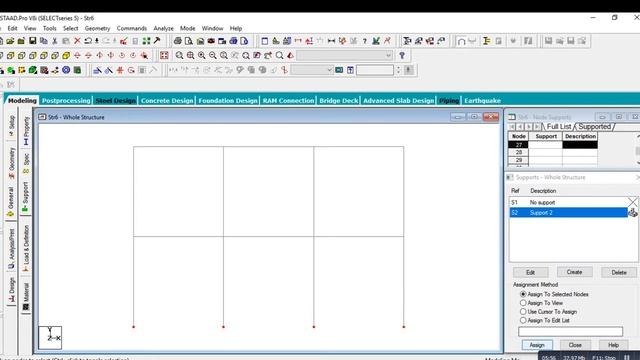
Task: Click the question mark help toolbar icon
Action: pos(364,41)
